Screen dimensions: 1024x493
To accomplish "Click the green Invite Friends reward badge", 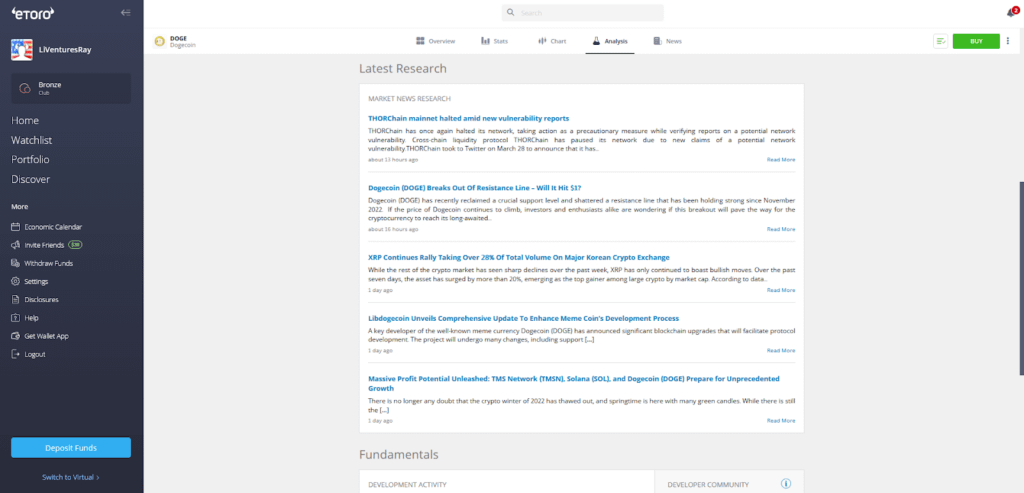I will tap(75, 246).
